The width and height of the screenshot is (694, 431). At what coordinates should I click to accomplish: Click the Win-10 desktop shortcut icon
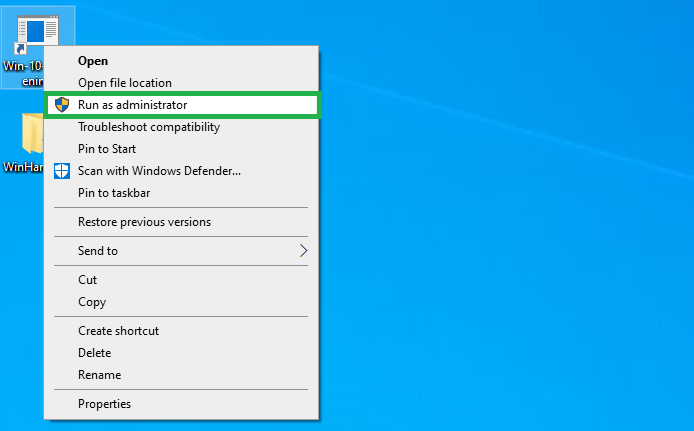(x=37, y=30)
